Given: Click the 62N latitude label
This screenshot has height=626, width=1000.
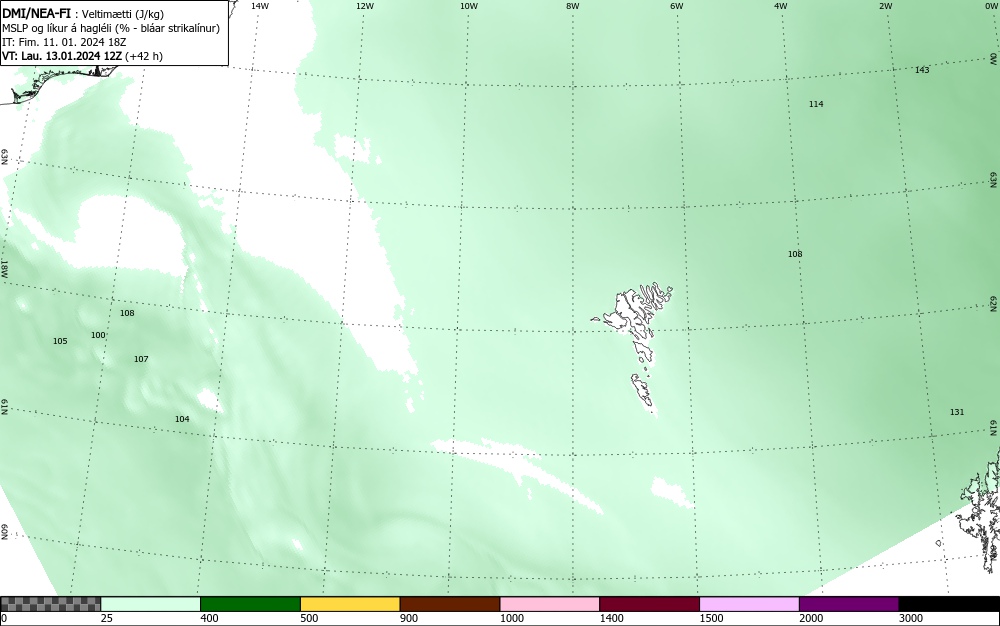Looking at the screenshot, I should pos(993,303).
